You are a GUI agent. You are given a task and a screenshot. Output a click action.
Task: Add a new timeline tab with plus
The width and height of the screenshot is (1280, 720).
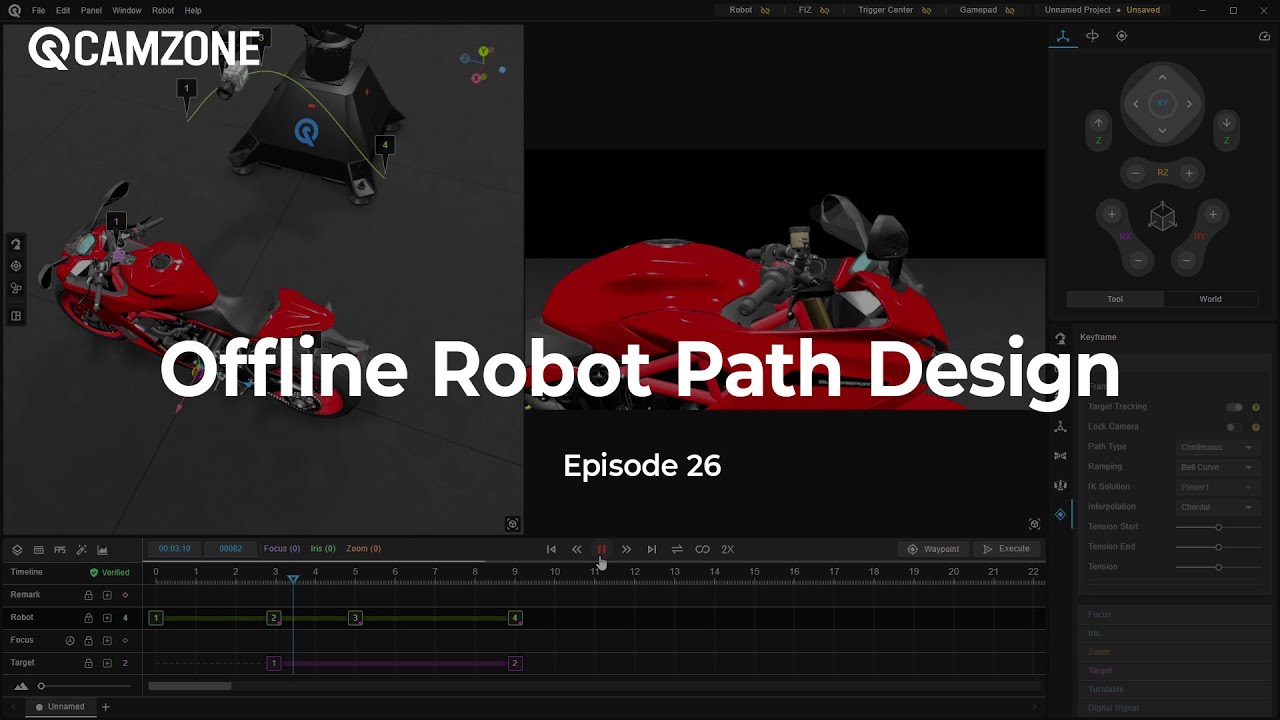pos(105,707)
